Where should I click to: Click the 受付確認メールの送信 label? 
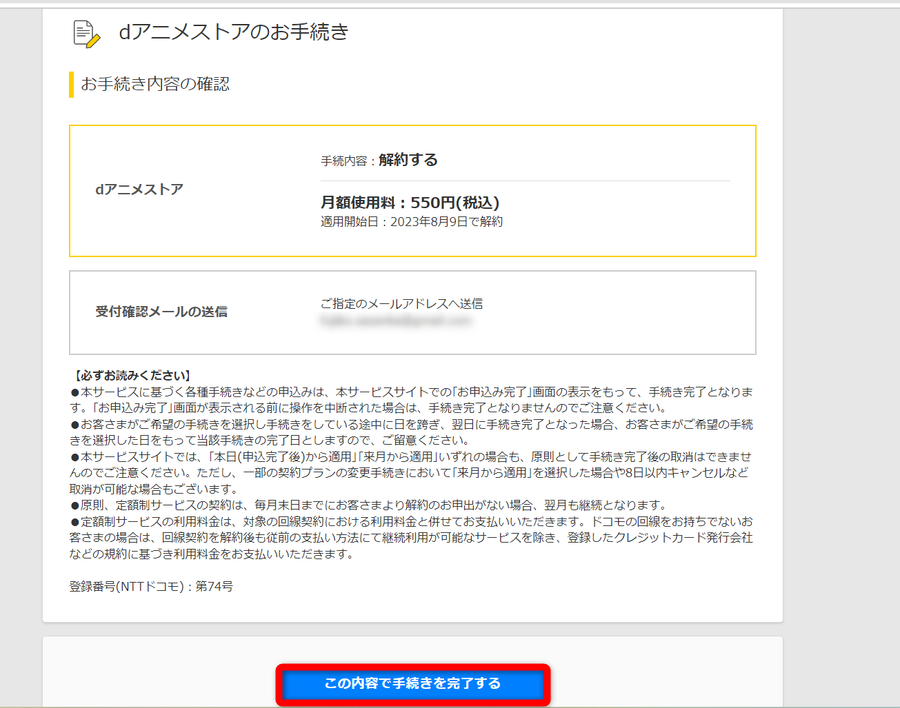coord(161,312)
